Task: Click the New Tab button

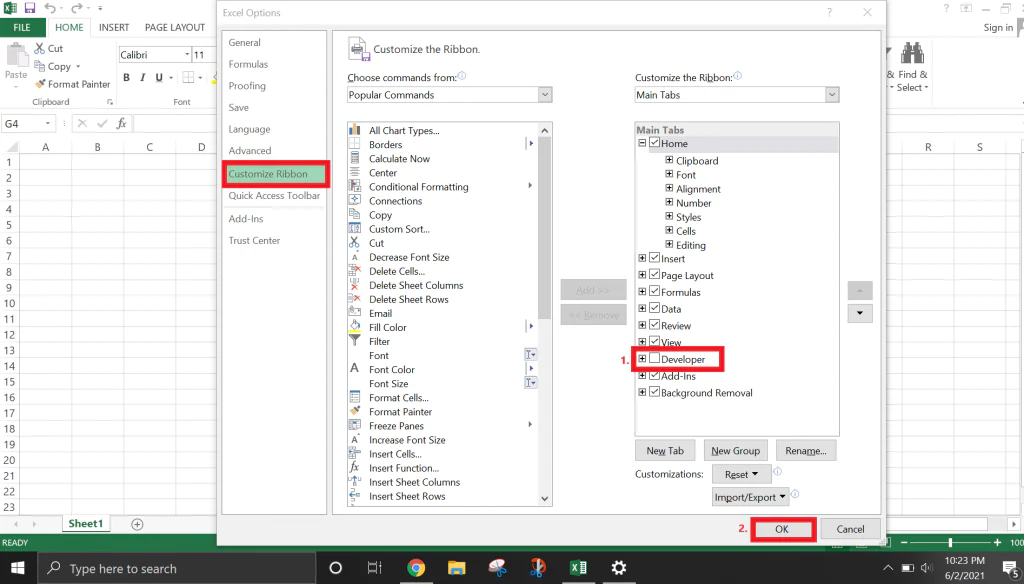Action: pyautogui.click(x=665, y=451)
